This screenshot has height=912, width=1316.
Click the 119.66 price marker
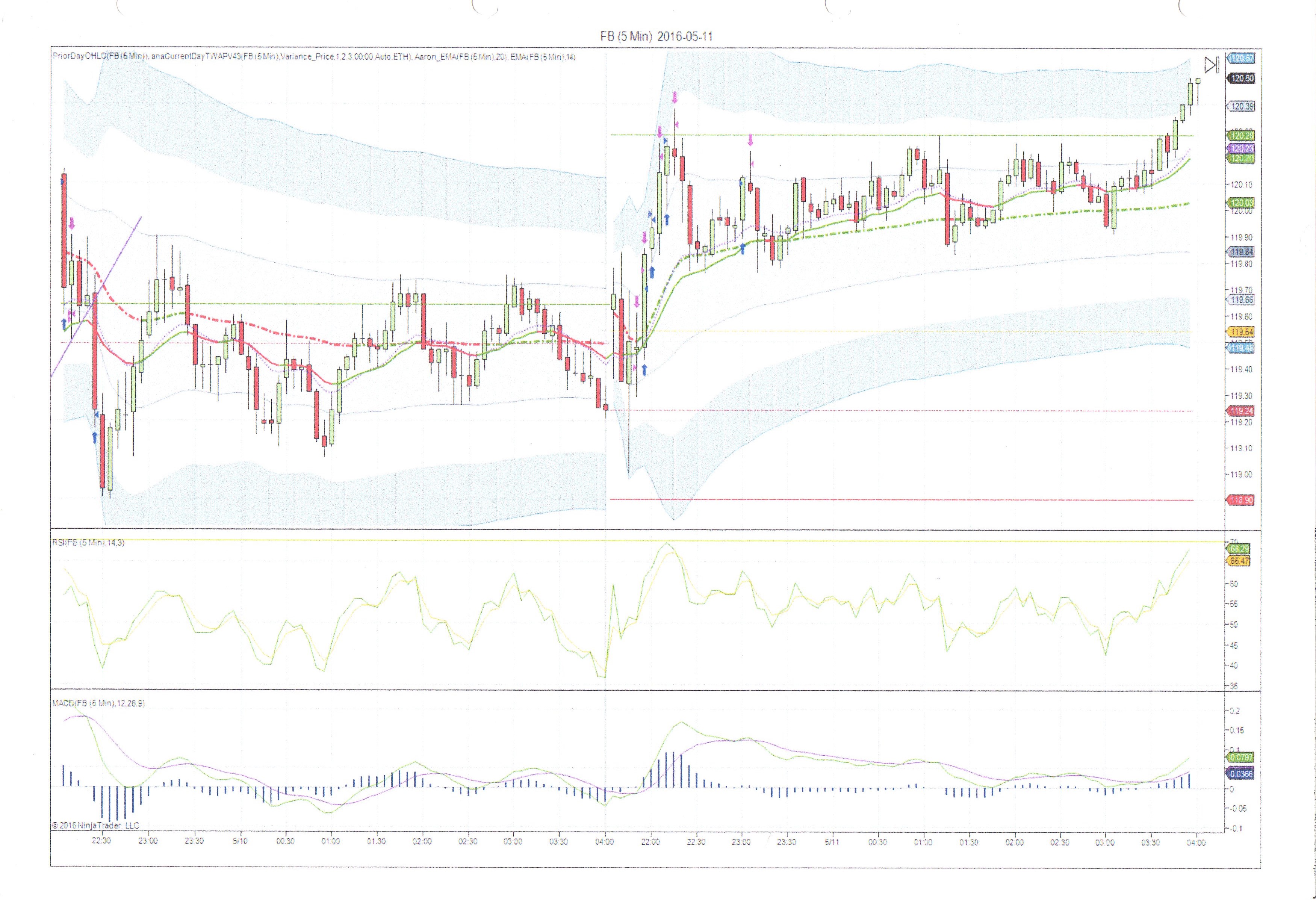[x=1241, y=300]
